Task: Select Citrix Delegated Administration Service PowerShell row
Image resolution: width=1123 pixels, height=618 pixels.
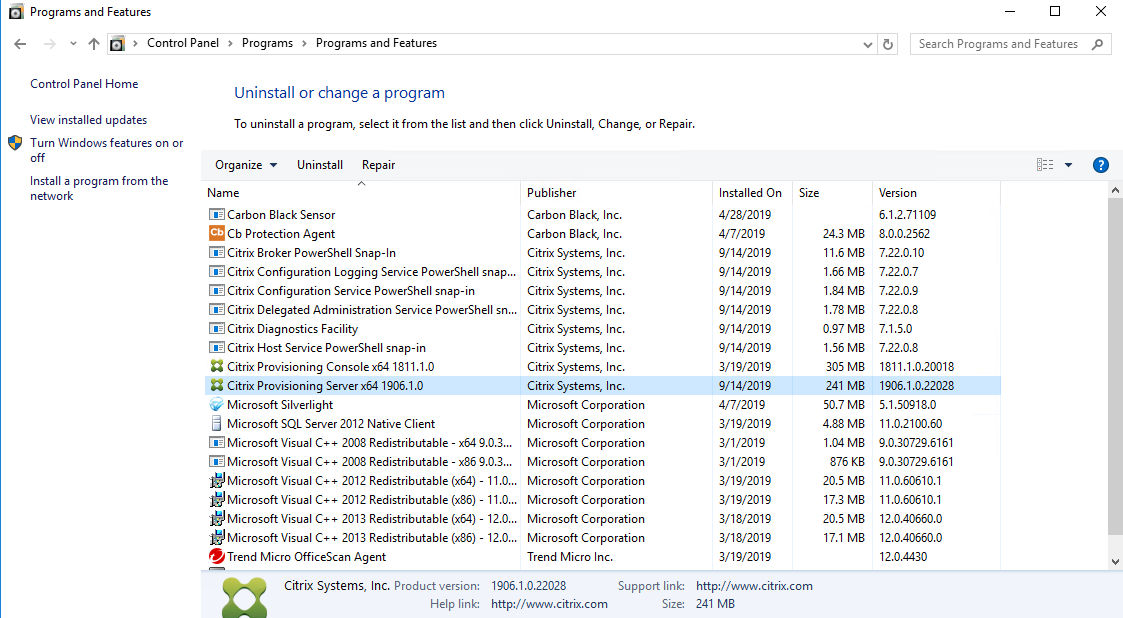Action: 602,309
